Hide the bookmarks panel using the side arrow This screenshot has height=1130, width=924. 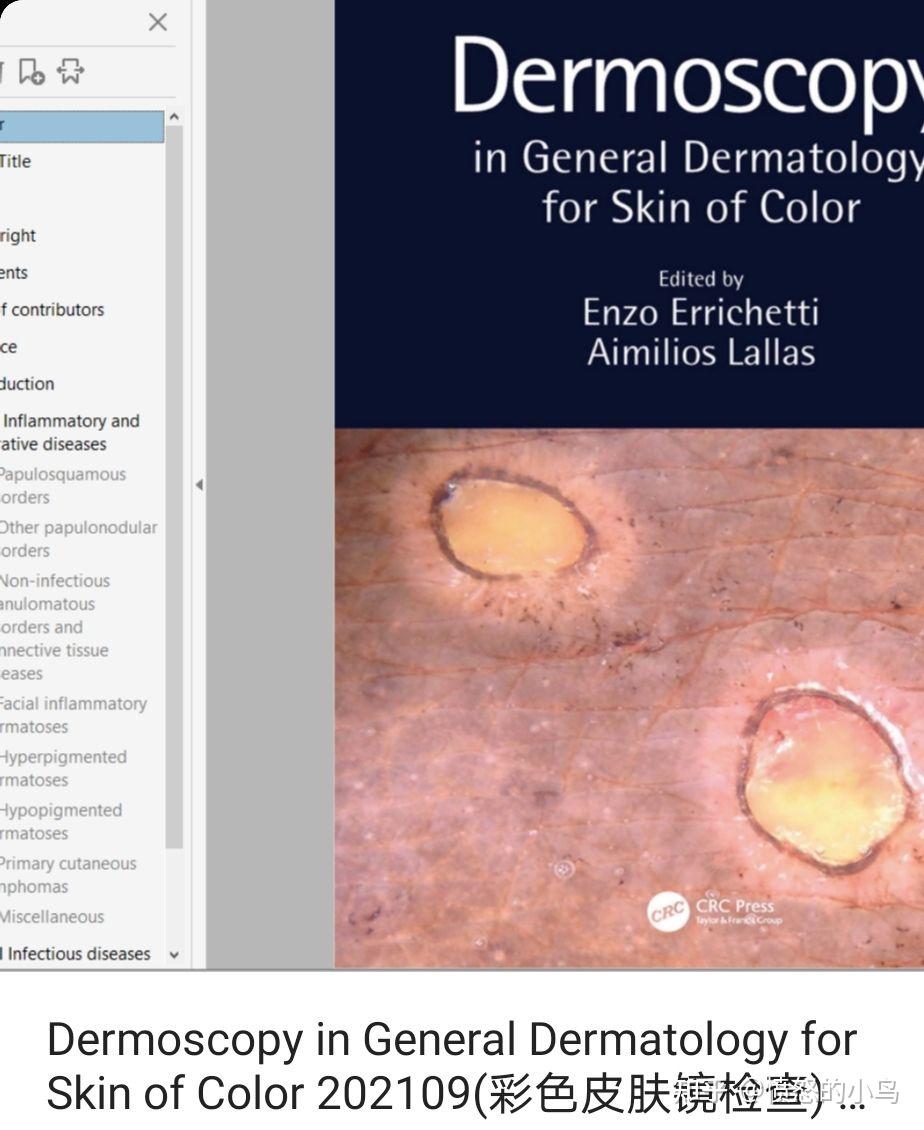tap(199, 484)
